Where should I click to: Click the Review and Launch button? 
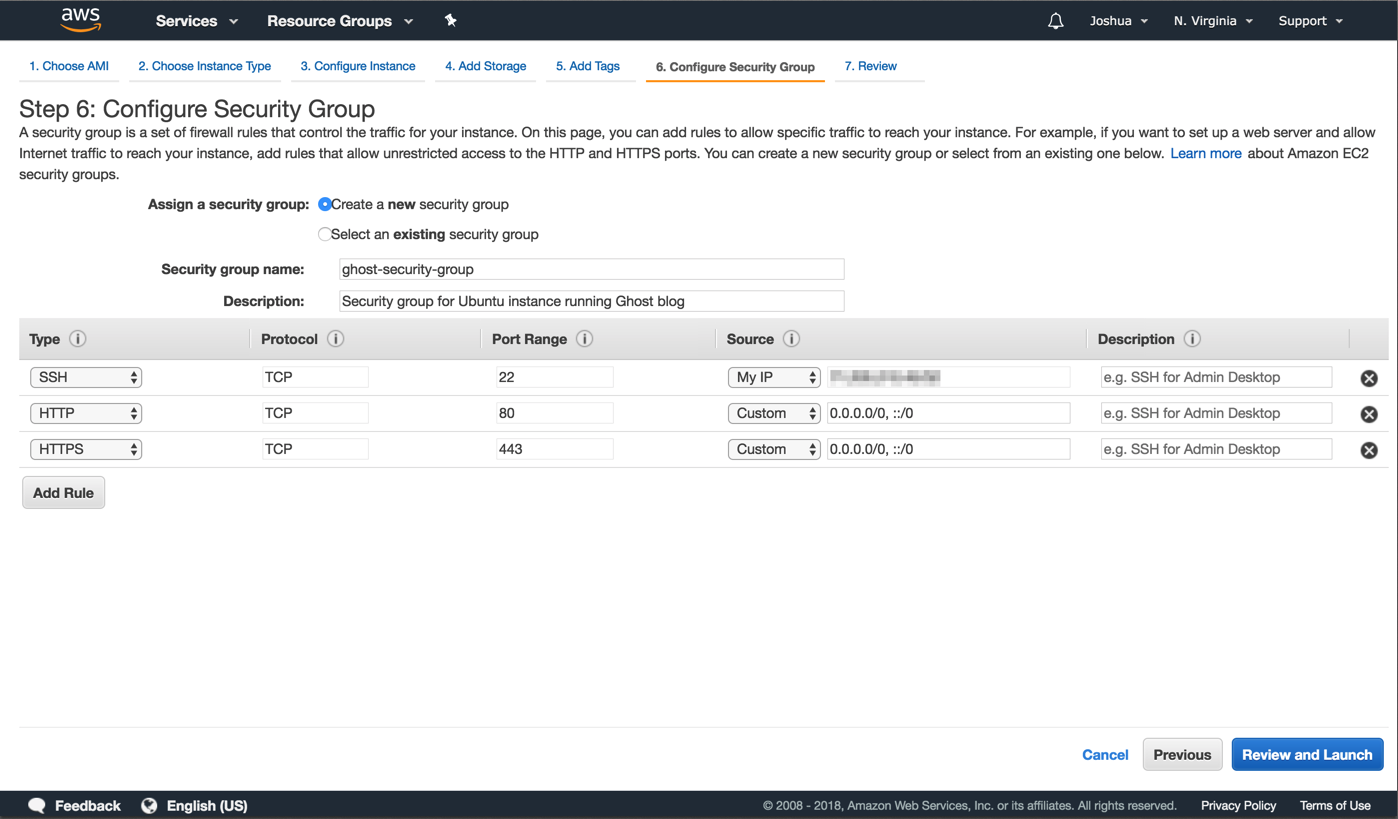[x=1307, y=754]
